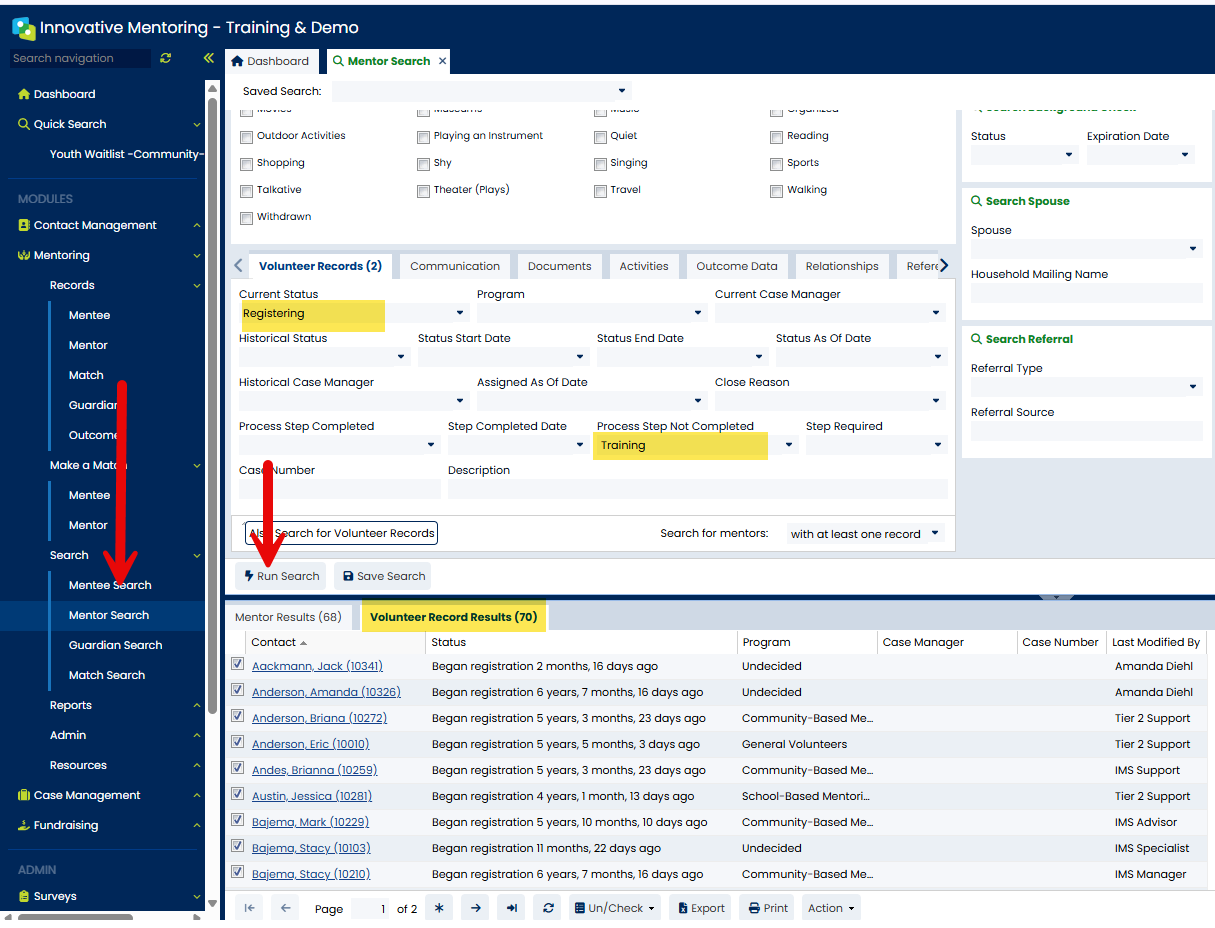Open the Mentor Results (68) tab
Screen dimensions: 1215x928
pos(288,617)
